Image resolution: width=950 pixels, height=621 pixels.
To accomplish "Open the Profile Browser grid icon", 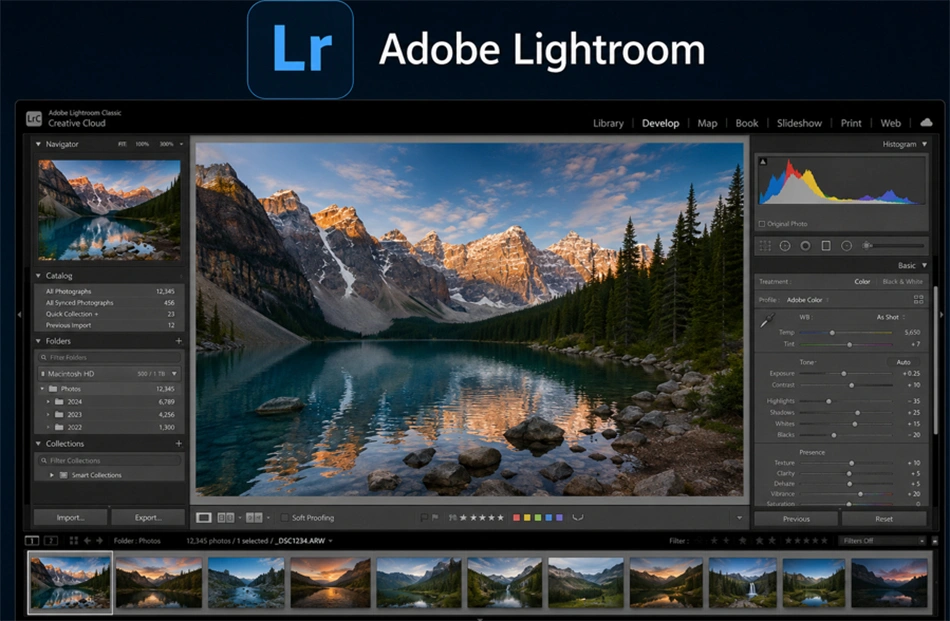I will tap(918, 299).
